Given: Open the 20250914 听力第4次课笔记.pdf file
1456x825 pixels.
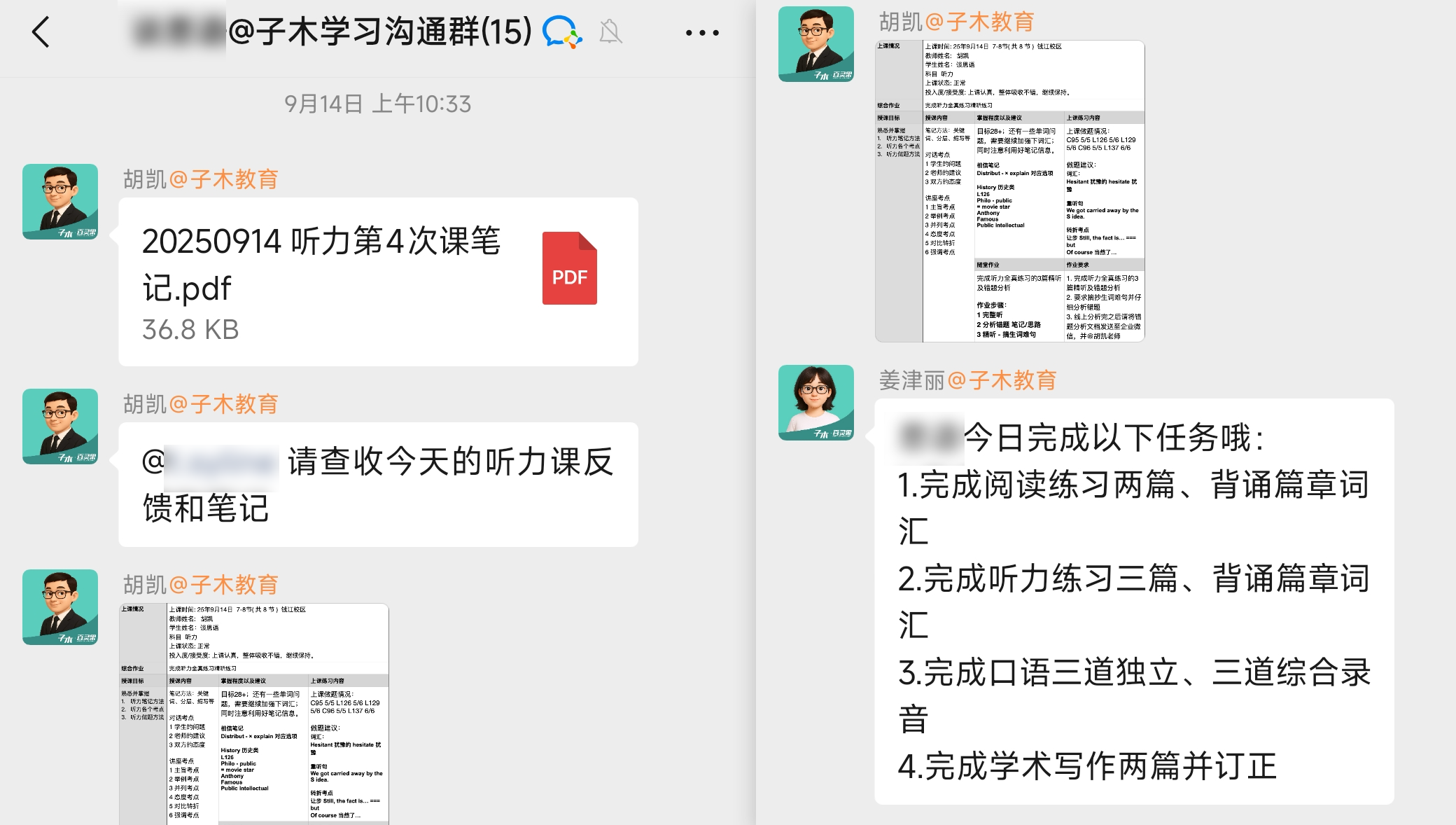Looking at the screenshot, I should (329, 273).
